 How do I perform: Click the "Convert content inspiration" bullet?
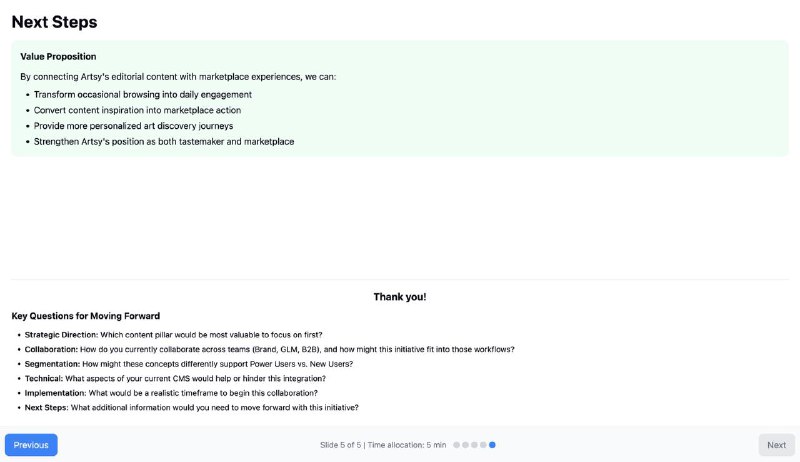(137, 110)
